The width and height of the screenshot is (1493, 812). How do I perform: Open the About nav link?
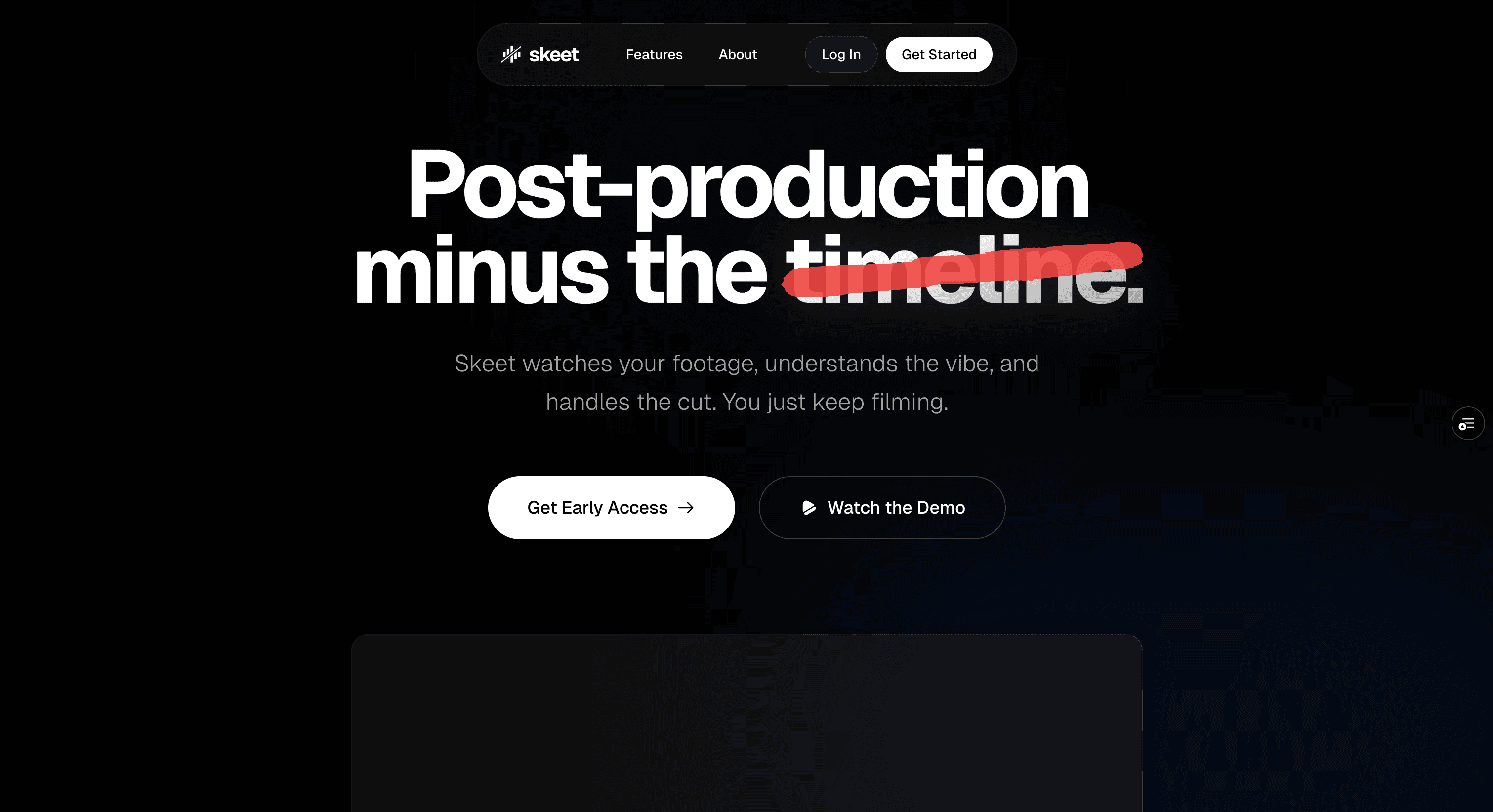click(737, 54)
